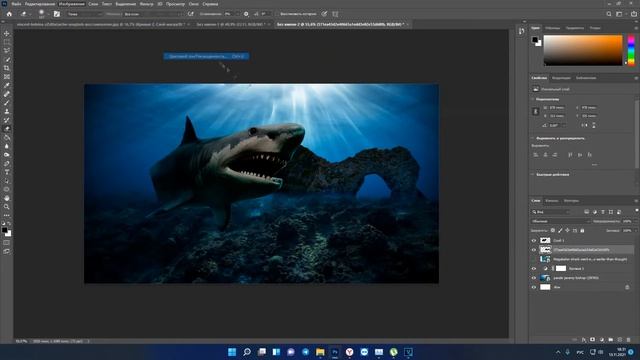Open the Образцы swatches tab
Screen dimensions: 640x360
[553, 28]
